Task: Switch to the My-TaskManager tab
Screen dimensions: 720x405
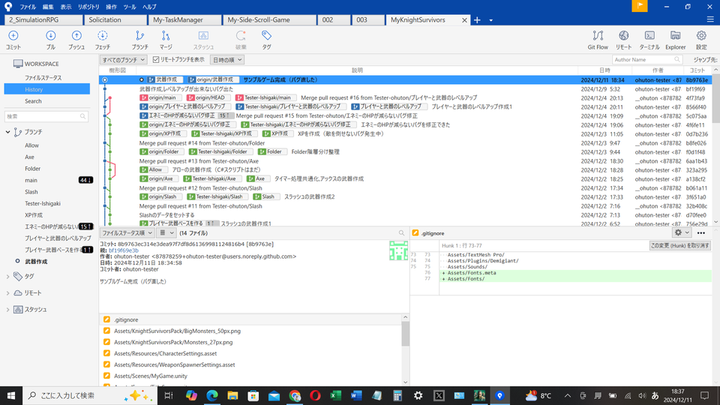Action: click(184, 20)
